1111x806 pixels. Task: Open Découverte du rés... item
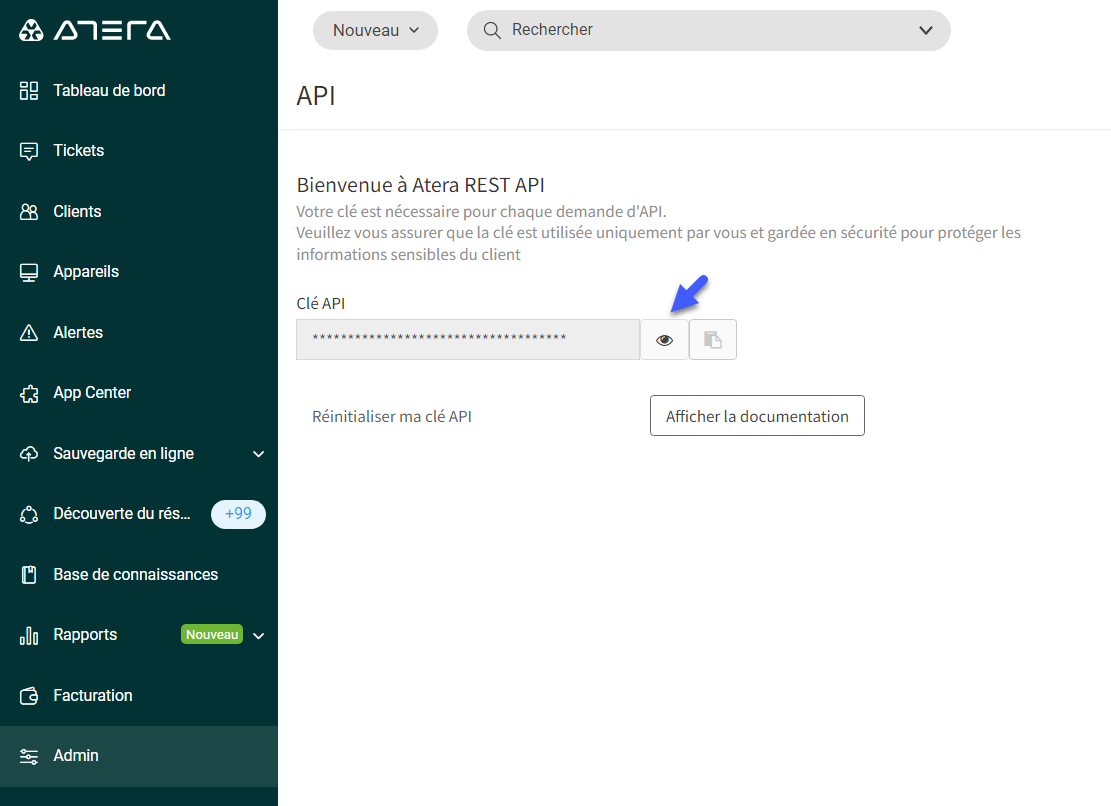click(139, 514)
